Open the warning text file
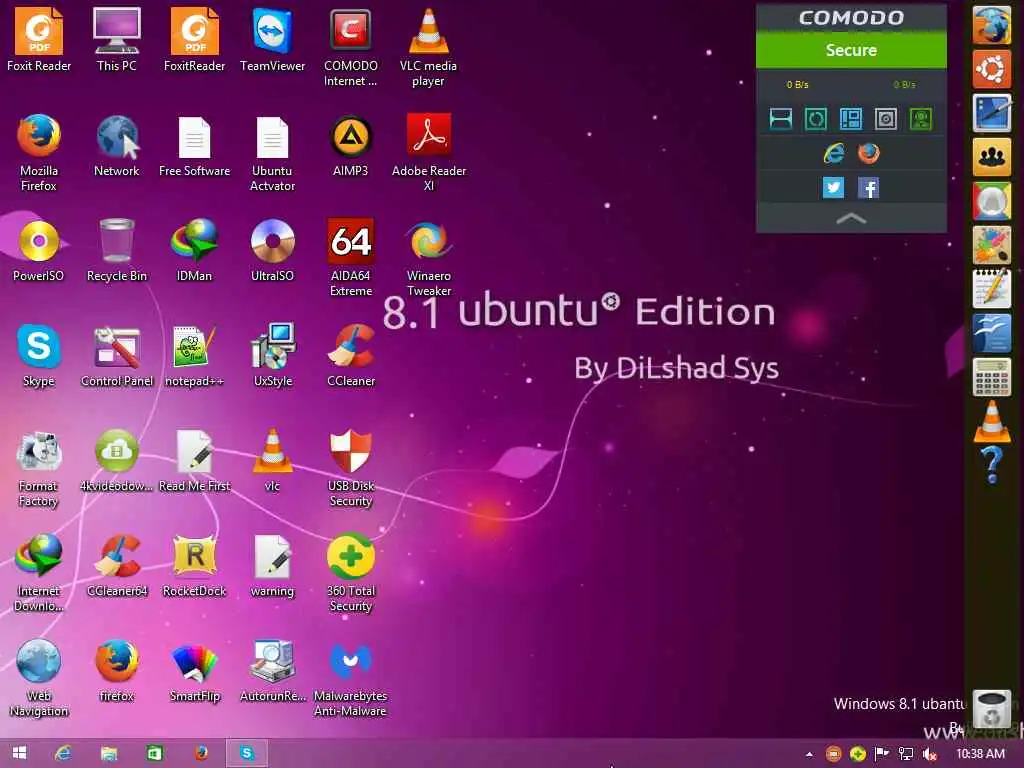This screenshot has width=1024, height=768. pyautogui.click(x=272, y=566)
